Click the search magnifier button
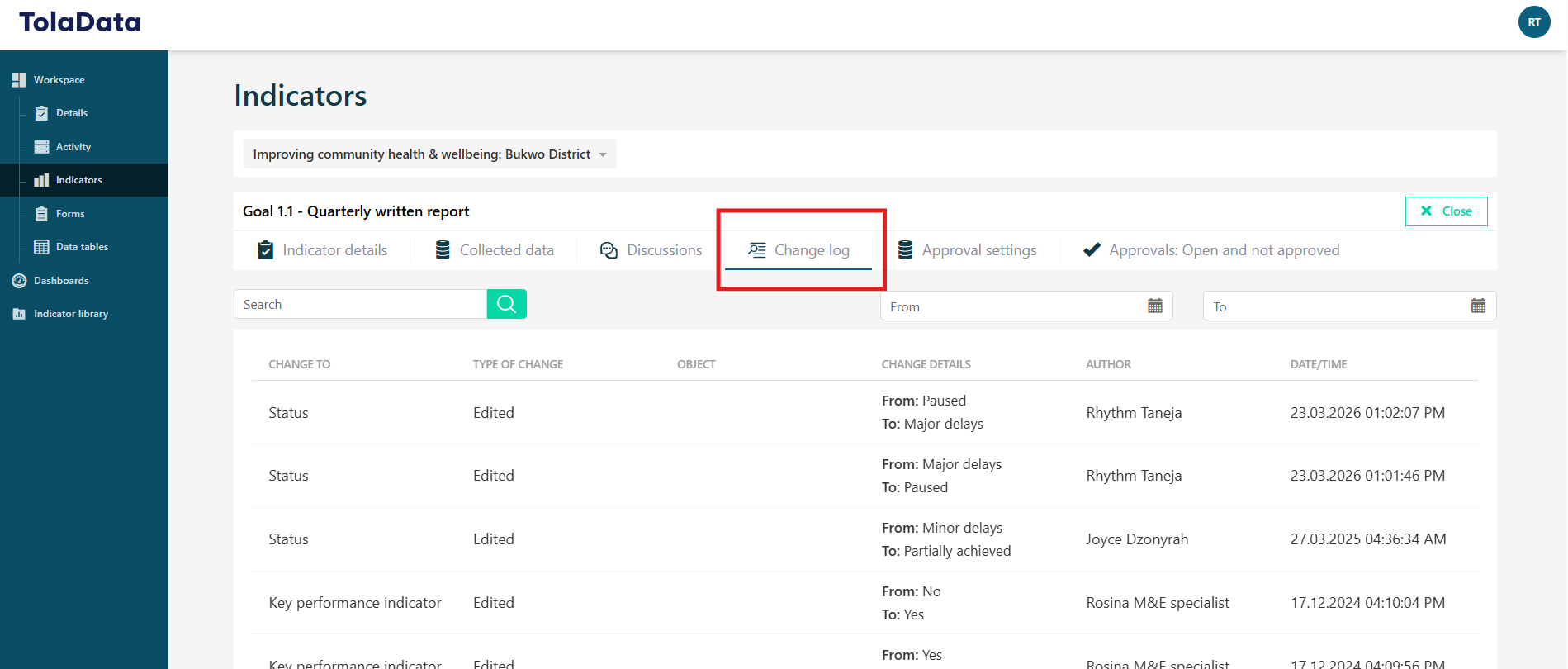 point(506,304)
